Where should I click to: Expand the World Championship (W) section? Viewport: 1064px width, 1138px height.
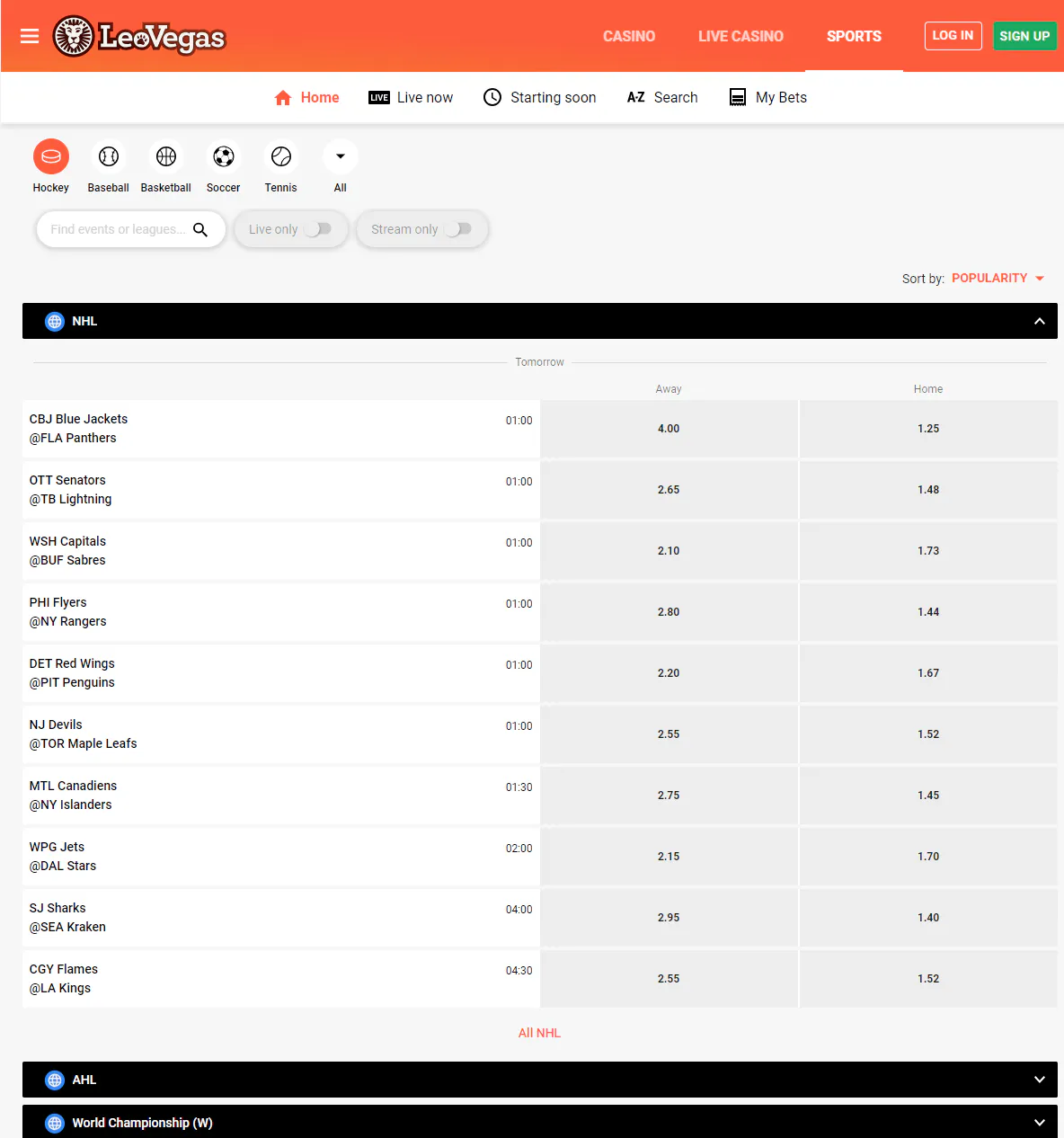pos(1040,1123)
